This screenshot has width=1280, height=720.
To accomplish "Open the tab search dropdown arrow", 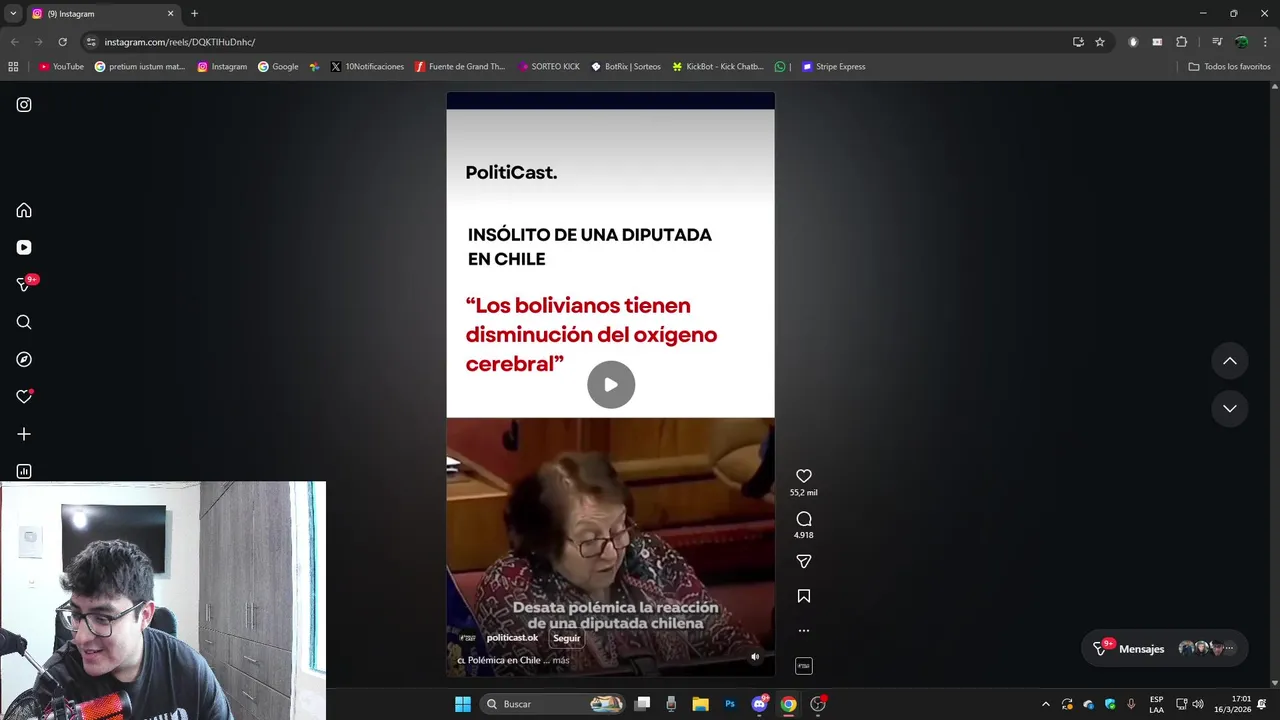I will (x=13, y=14).
